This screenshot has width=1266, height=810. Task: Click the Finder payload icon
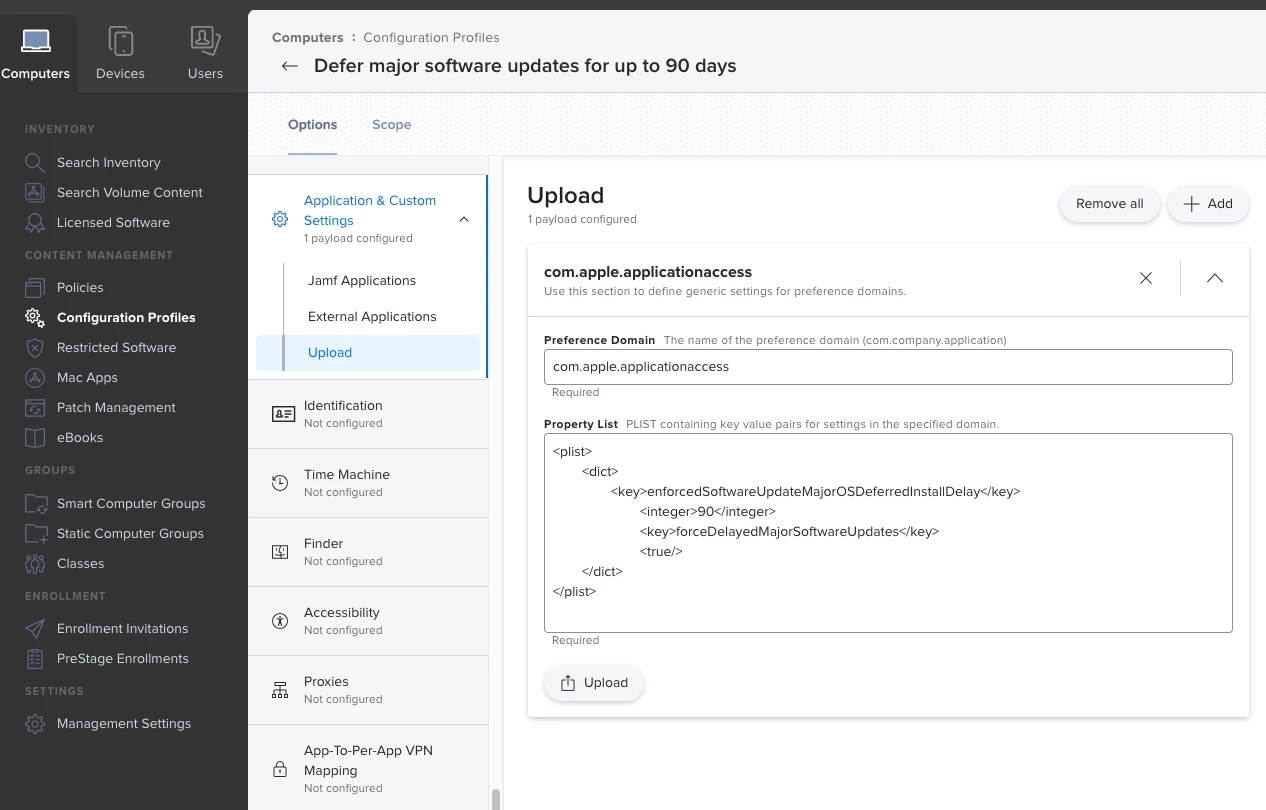(280, 552)
